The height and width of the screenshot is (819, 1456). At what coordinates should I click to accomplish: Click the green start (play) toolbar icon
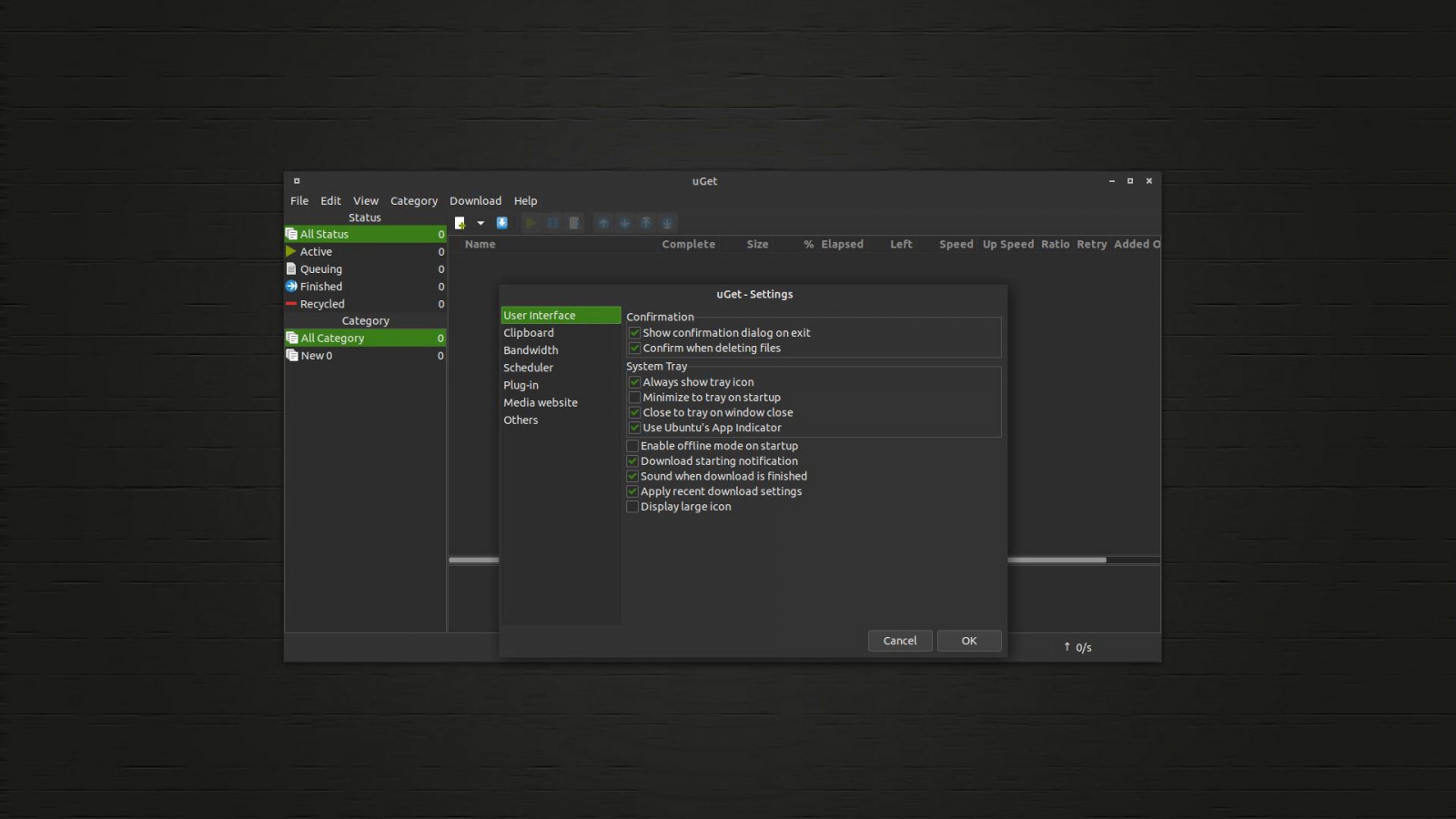531,223
